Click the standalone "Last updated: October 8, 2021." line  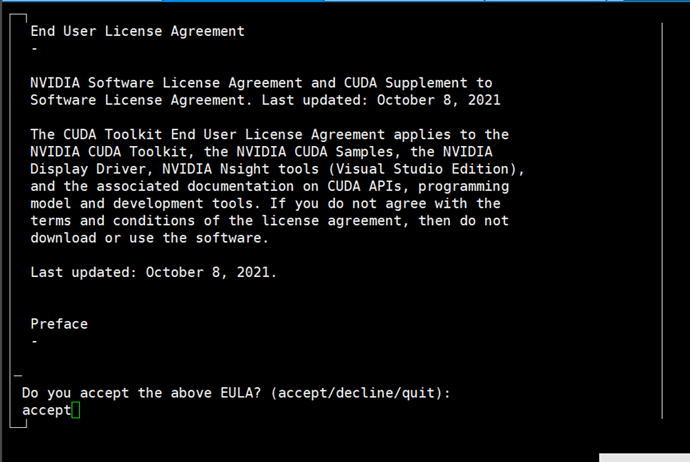(154, 272)
